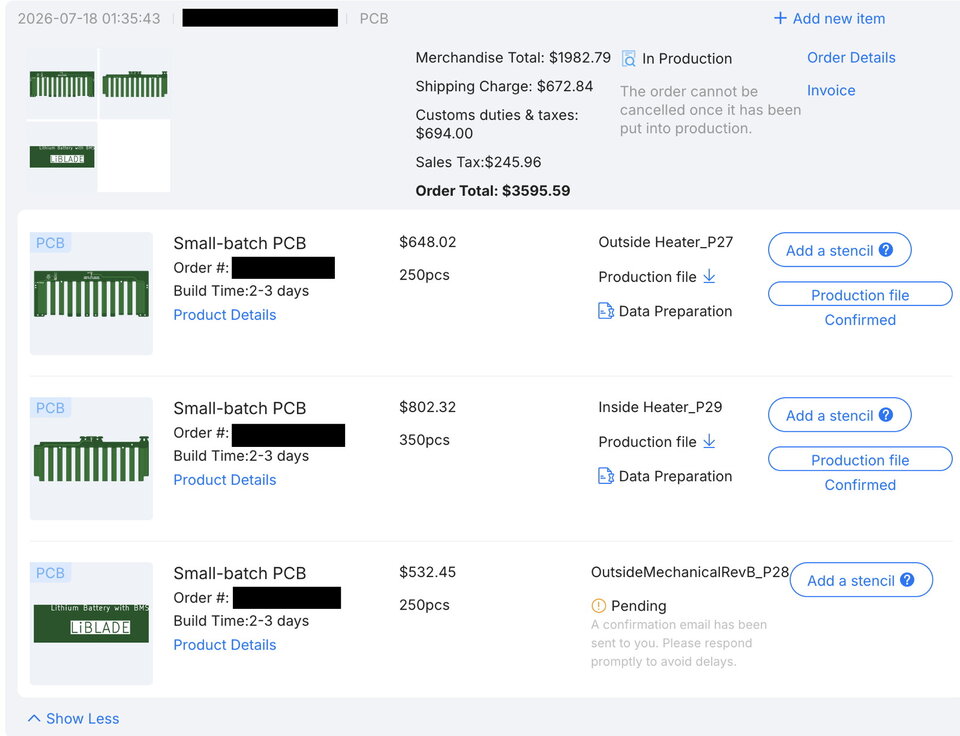Click OutsideMechanicalRevB_P28 file name

690,572
